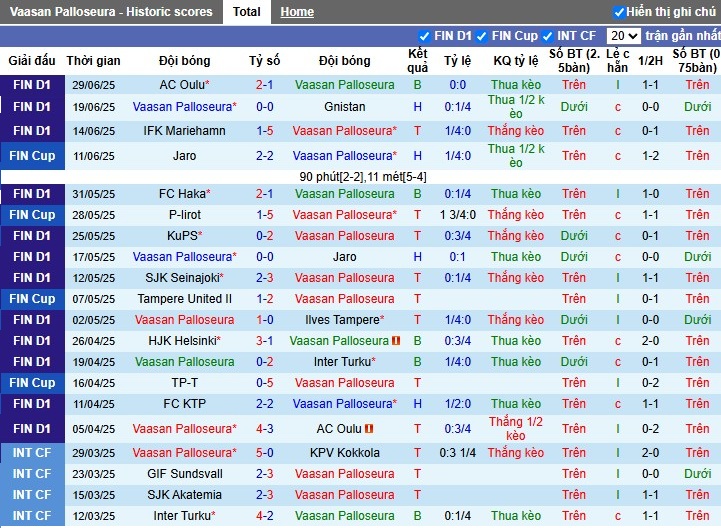Click Jaro team in 11/06/25 row
Viewport: 721px width, 528px height.
tap(184, 156)
